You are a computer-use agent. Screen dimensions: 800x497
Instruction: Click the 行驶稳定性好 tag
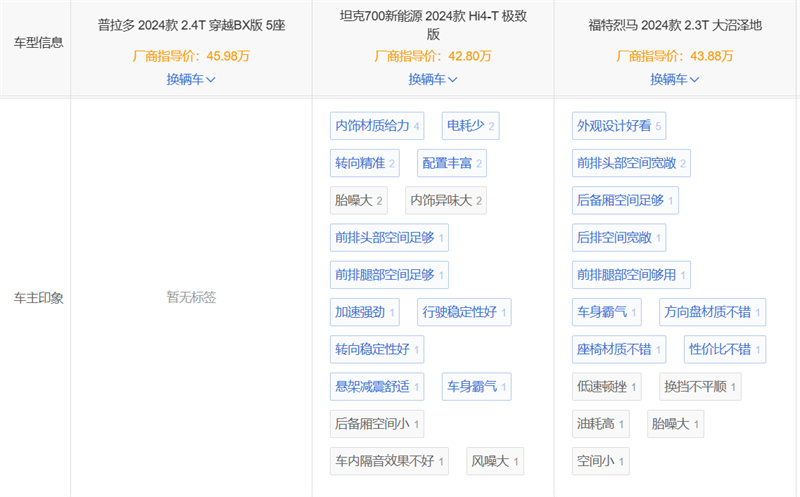[x=464, y=312]
